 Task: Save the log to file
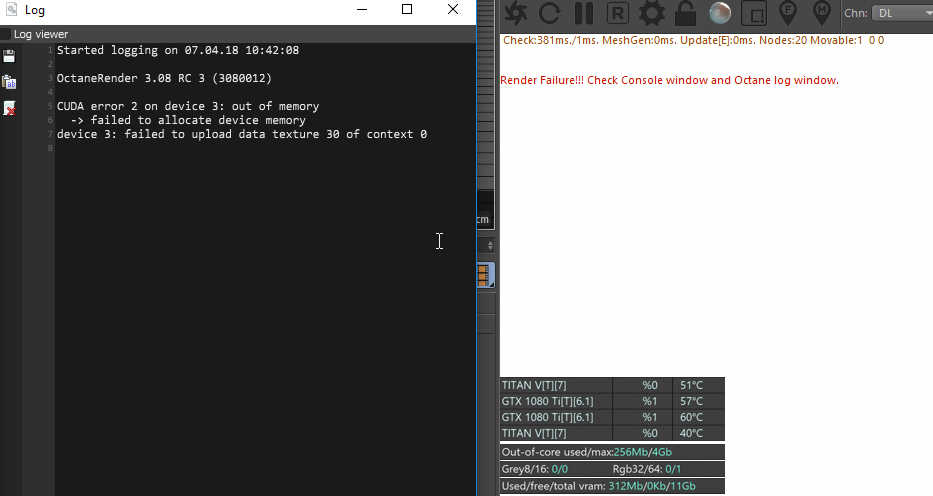(x=9, y=56)
